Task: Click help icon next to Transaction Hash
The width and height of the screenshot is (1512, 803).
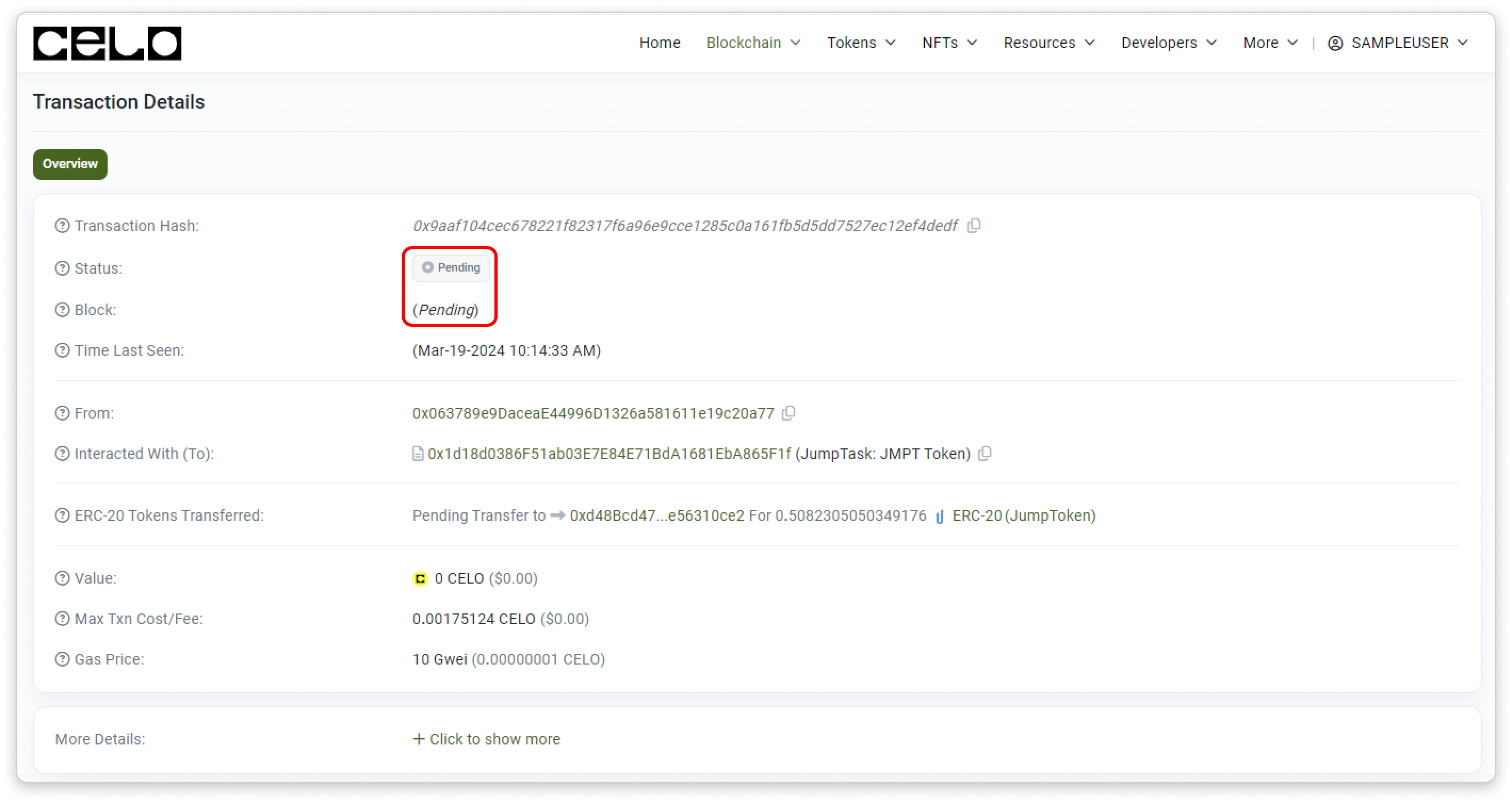Action: pos(62,226)
